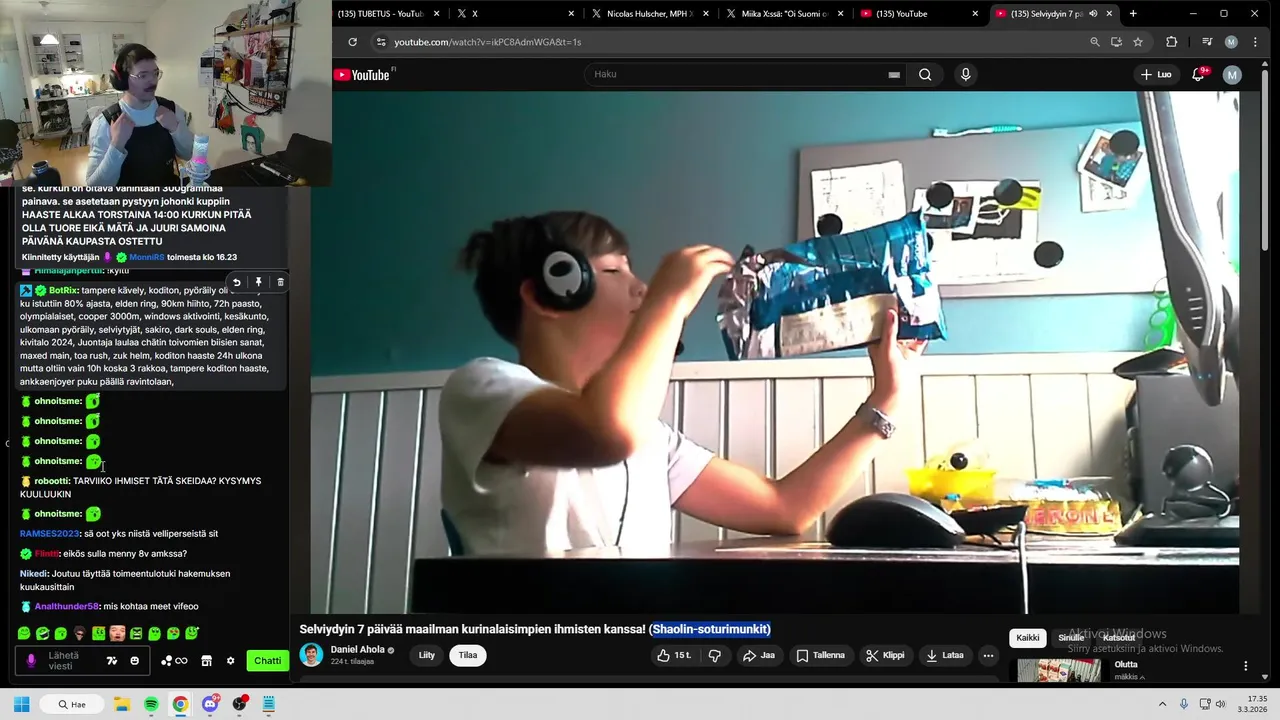Delete the BotRix chat message trash icon
Image resolution: width=1280 pixels, height=720 pixels.
click(x=280, y=282)
